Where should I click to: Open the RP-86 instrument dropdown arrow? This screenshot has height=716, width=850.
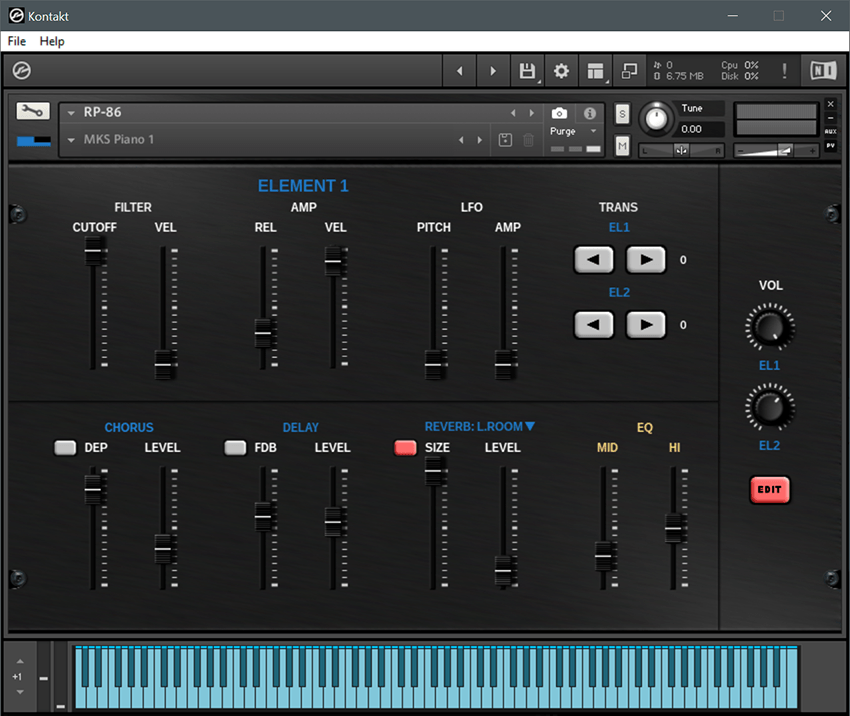coord(71,113)
